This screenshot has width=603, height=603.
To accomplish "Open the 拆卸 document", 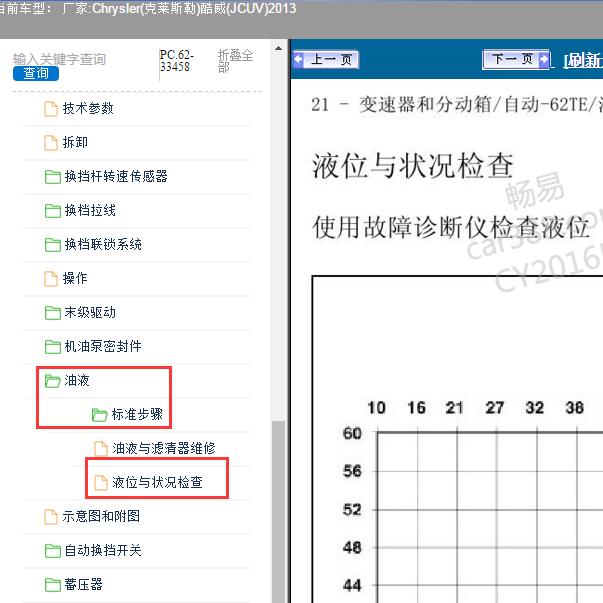I will pos(75,142).
